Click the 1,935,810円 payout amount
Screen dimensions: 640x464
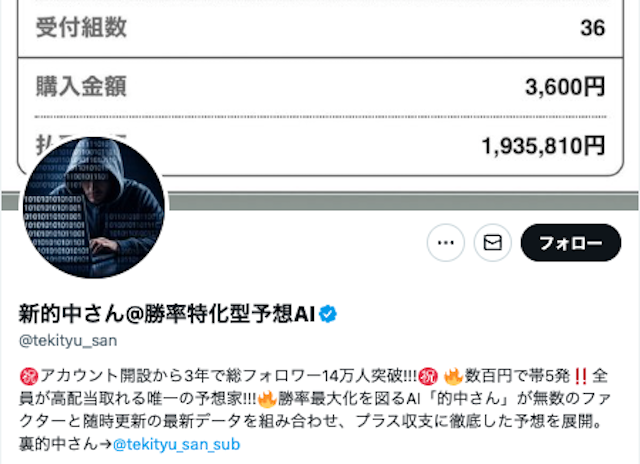pos(544,146)
